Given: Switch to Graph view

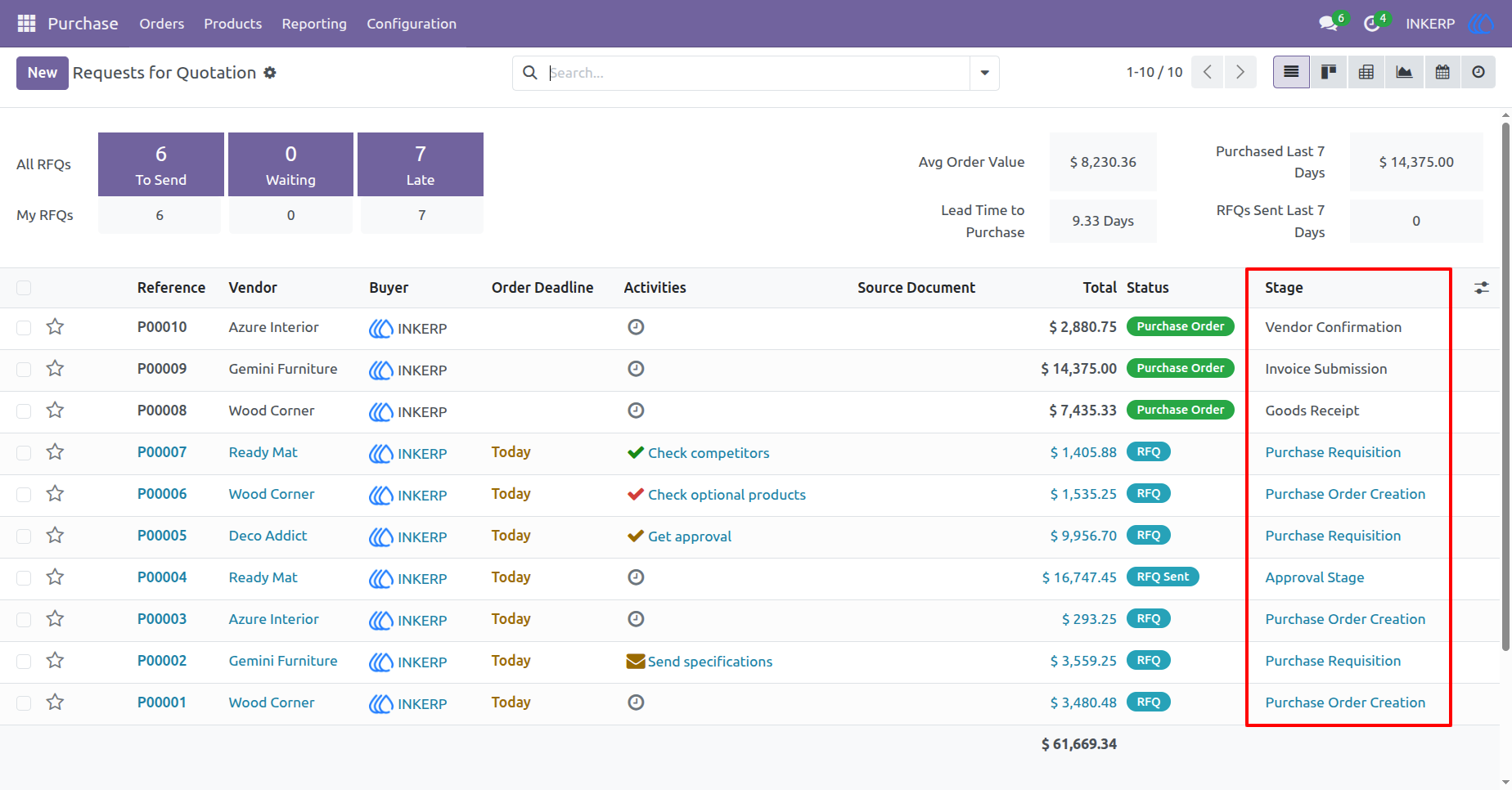Looking at the screenshot, I should point(1404,72).
